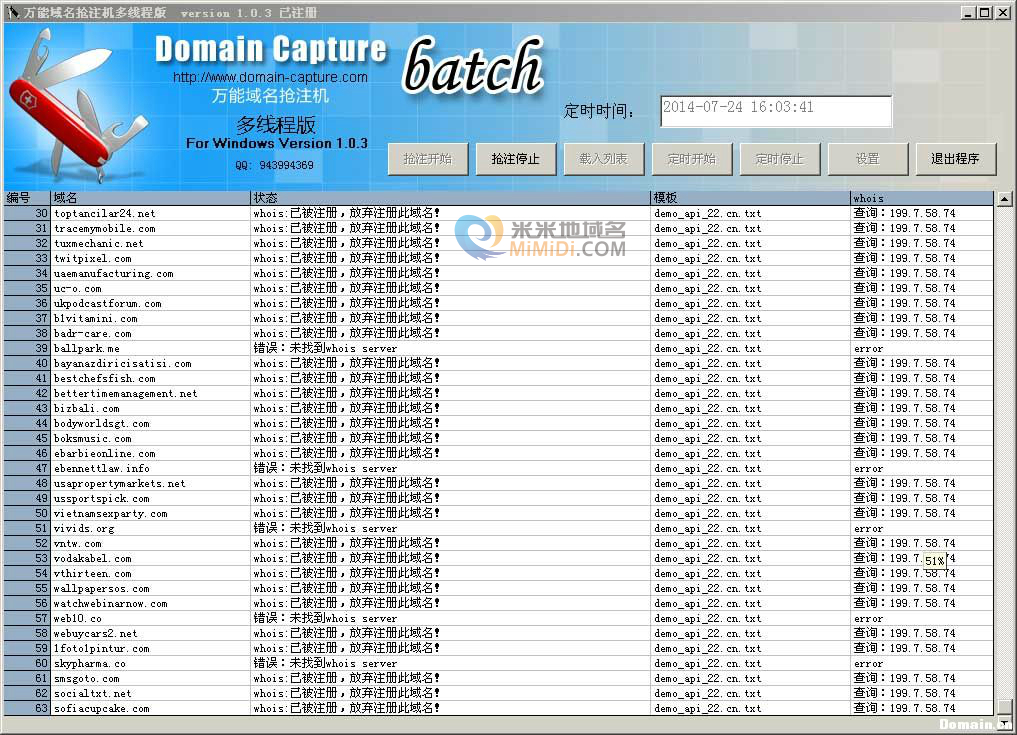Select the bestchefsfish.com domain

click(x=104, y=378)
